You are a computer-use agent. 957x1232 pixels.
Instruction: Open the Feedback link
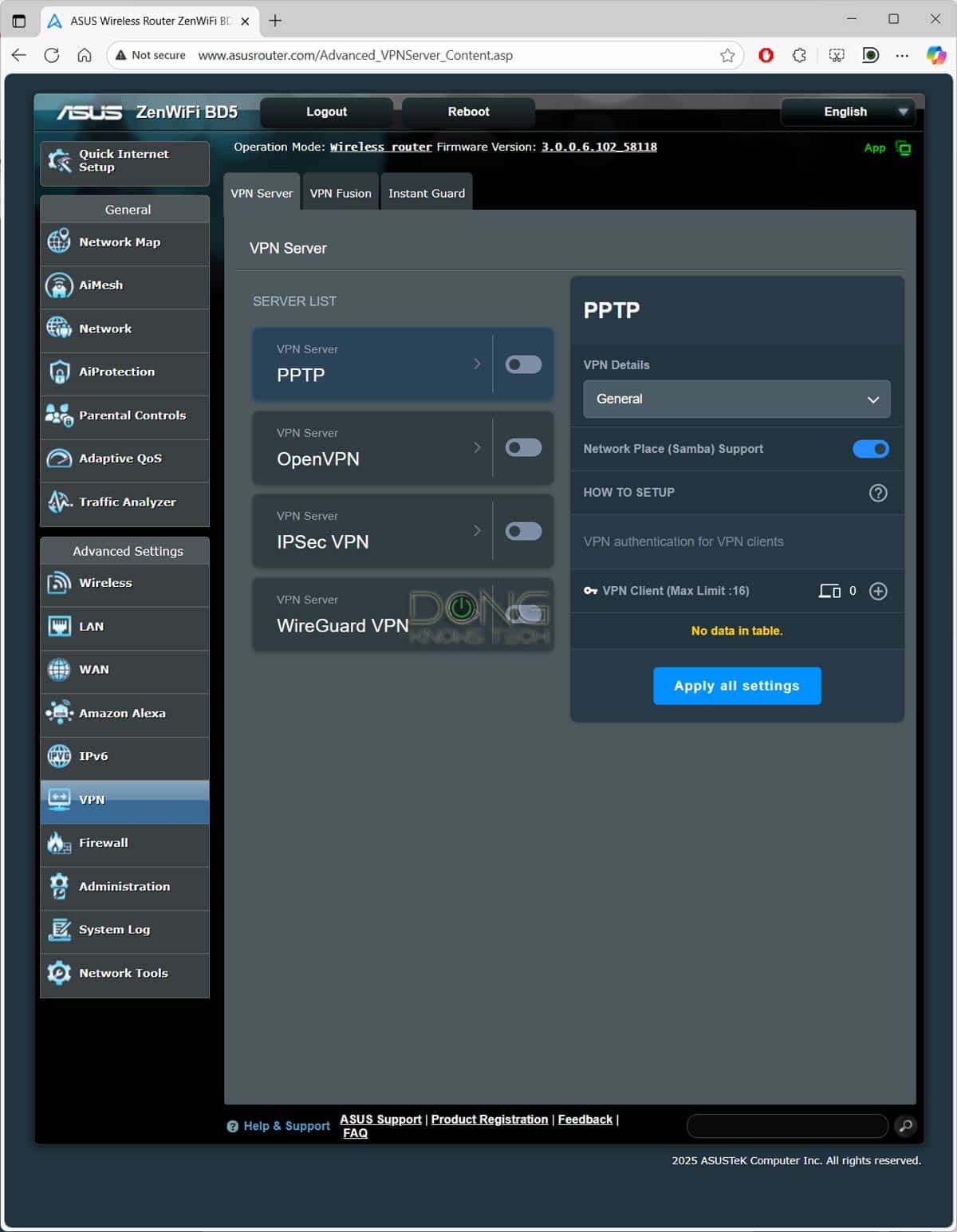585,1120
